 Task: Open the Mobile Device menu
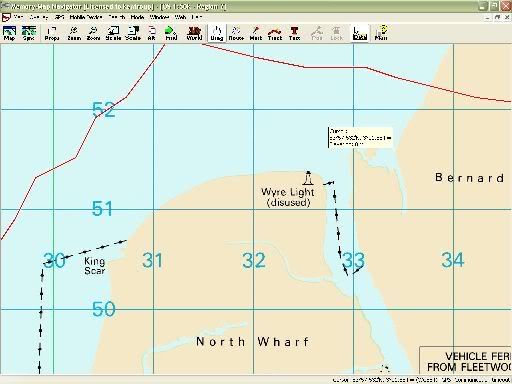click(x=86, y=17)
